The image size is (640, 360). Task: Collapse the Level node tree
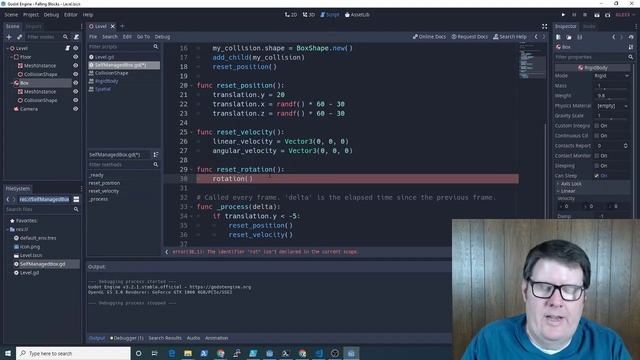(x=7, y=48)
